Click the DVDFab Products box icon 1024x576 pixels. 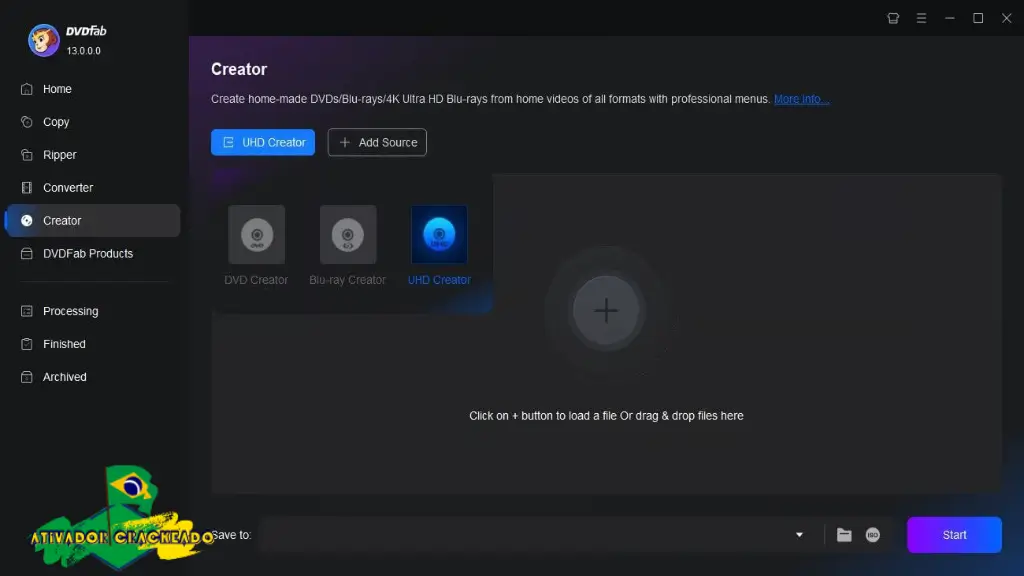[27, 253]
